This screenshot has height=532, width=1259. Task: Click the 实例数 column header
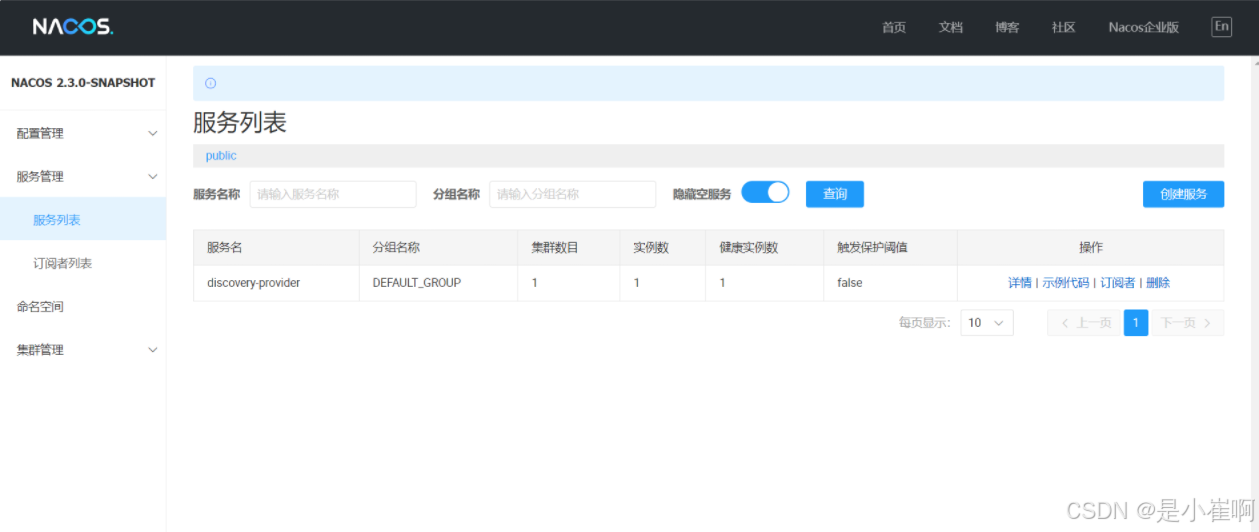tap(662, 247)
